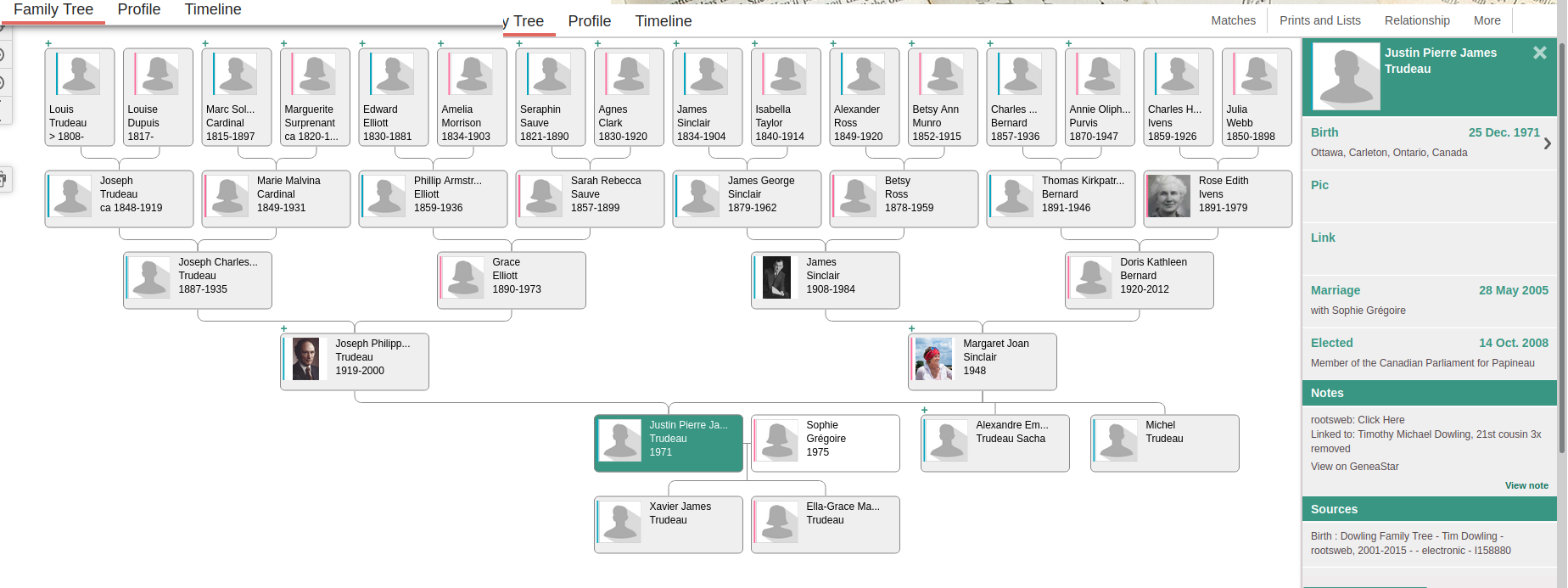This screenshot has width=1568, height=588.
Task: Select the Doris Kathleen Bernard card
Action: (1139, 280)
